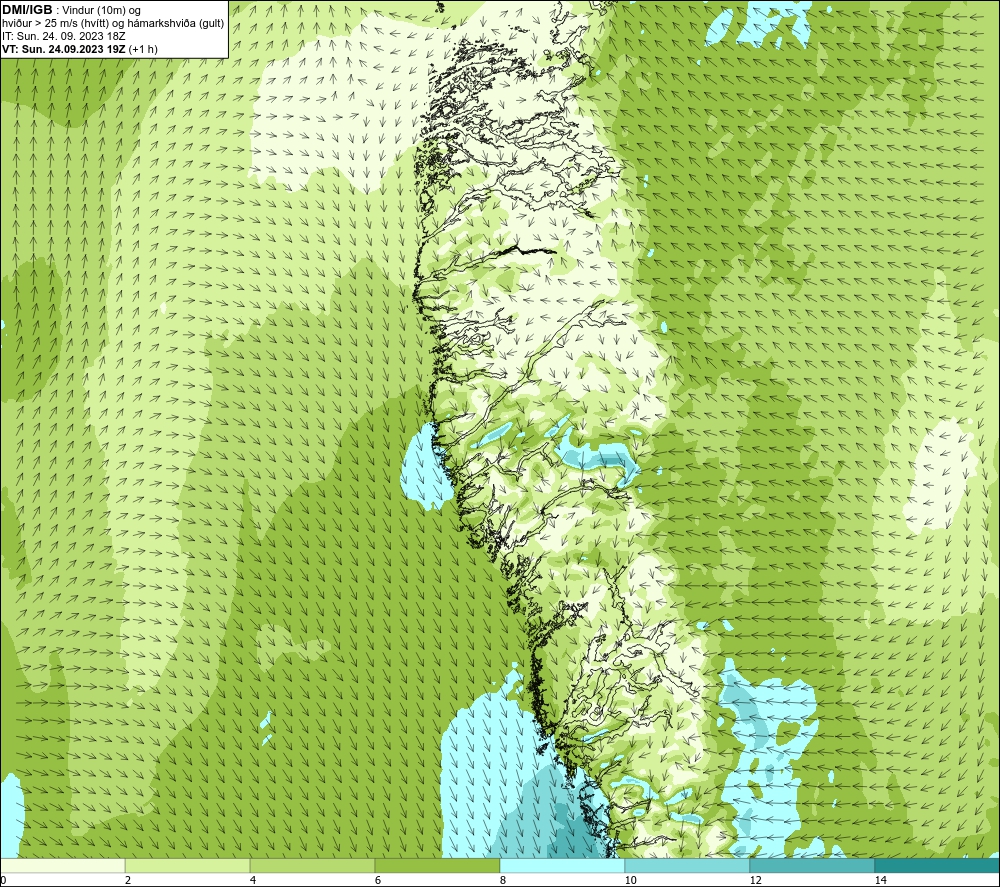Click the green 4–6 colorbar segment

click(312, 866)
